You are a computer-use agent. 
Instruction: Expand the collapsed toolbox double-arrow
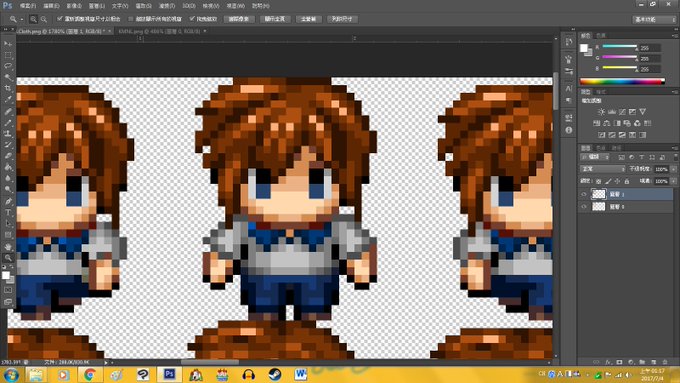[6, 29]
